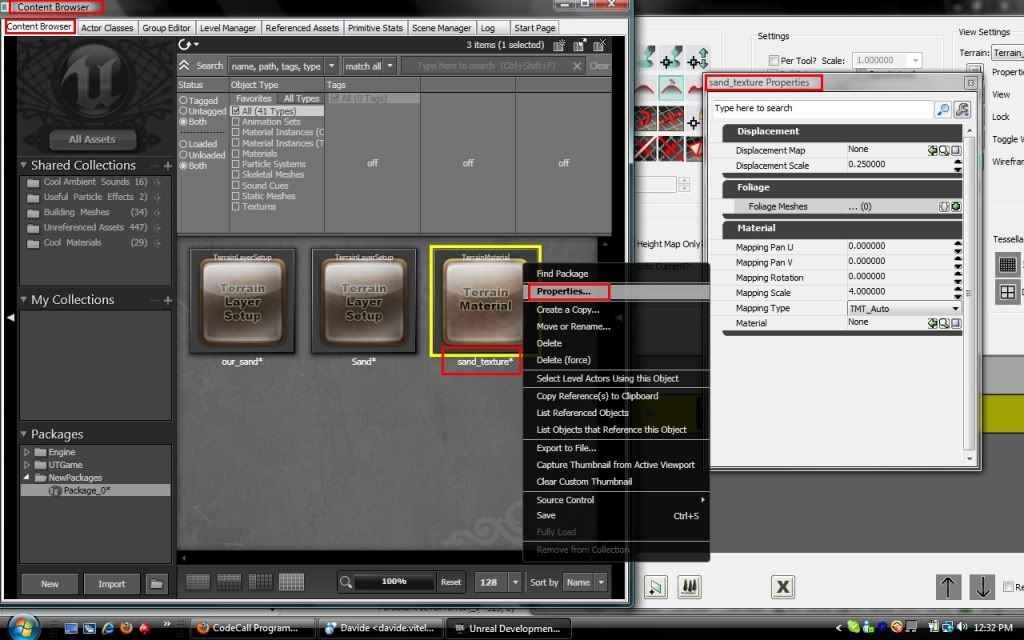The image size is (1024, 640).
Task: Use selected object for Material property
Action: [933, 323]
